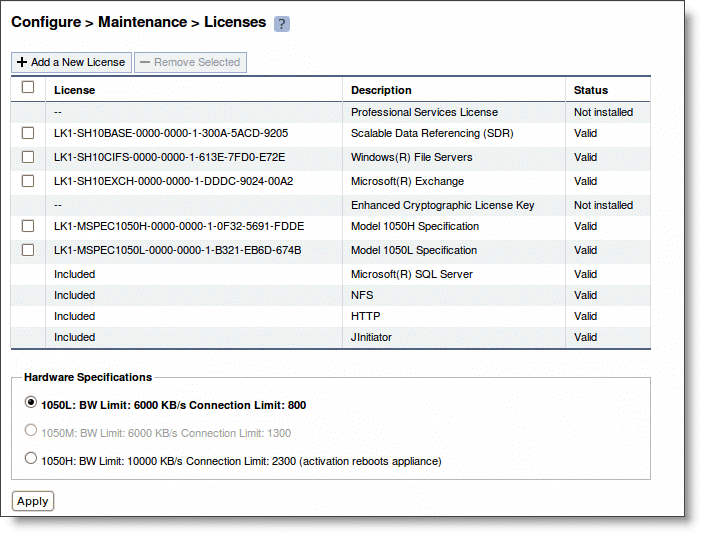Check the LK1-SH10BASE license checkbox

pos(28,133)
